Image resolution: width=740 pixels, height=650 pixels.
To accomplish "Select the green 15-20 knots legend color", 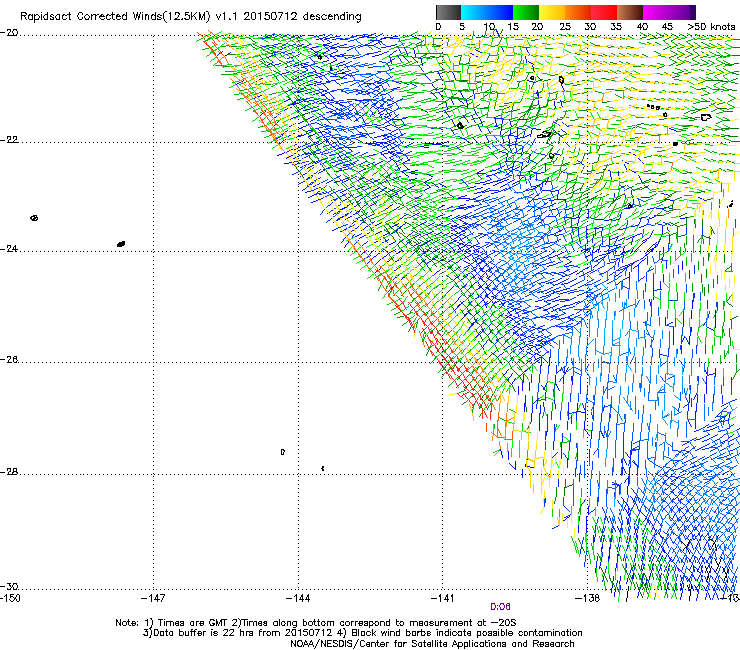I will (526, 12).
